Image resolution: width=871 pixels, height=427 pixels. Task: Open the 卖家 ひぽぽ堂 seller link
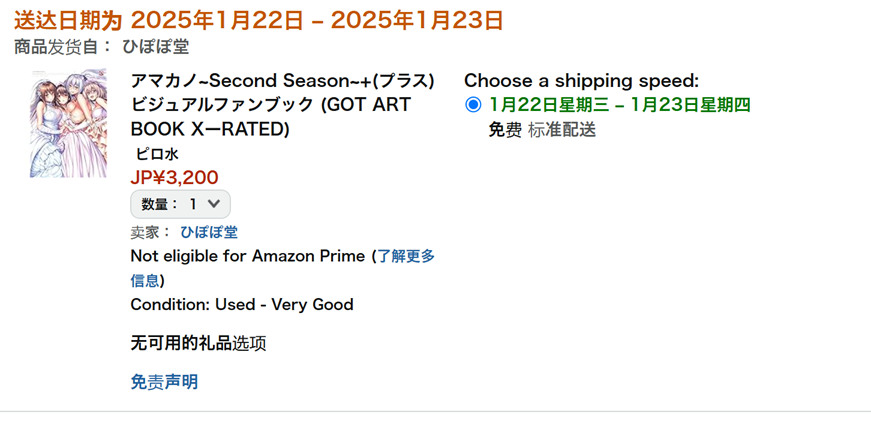pos(209,232)
